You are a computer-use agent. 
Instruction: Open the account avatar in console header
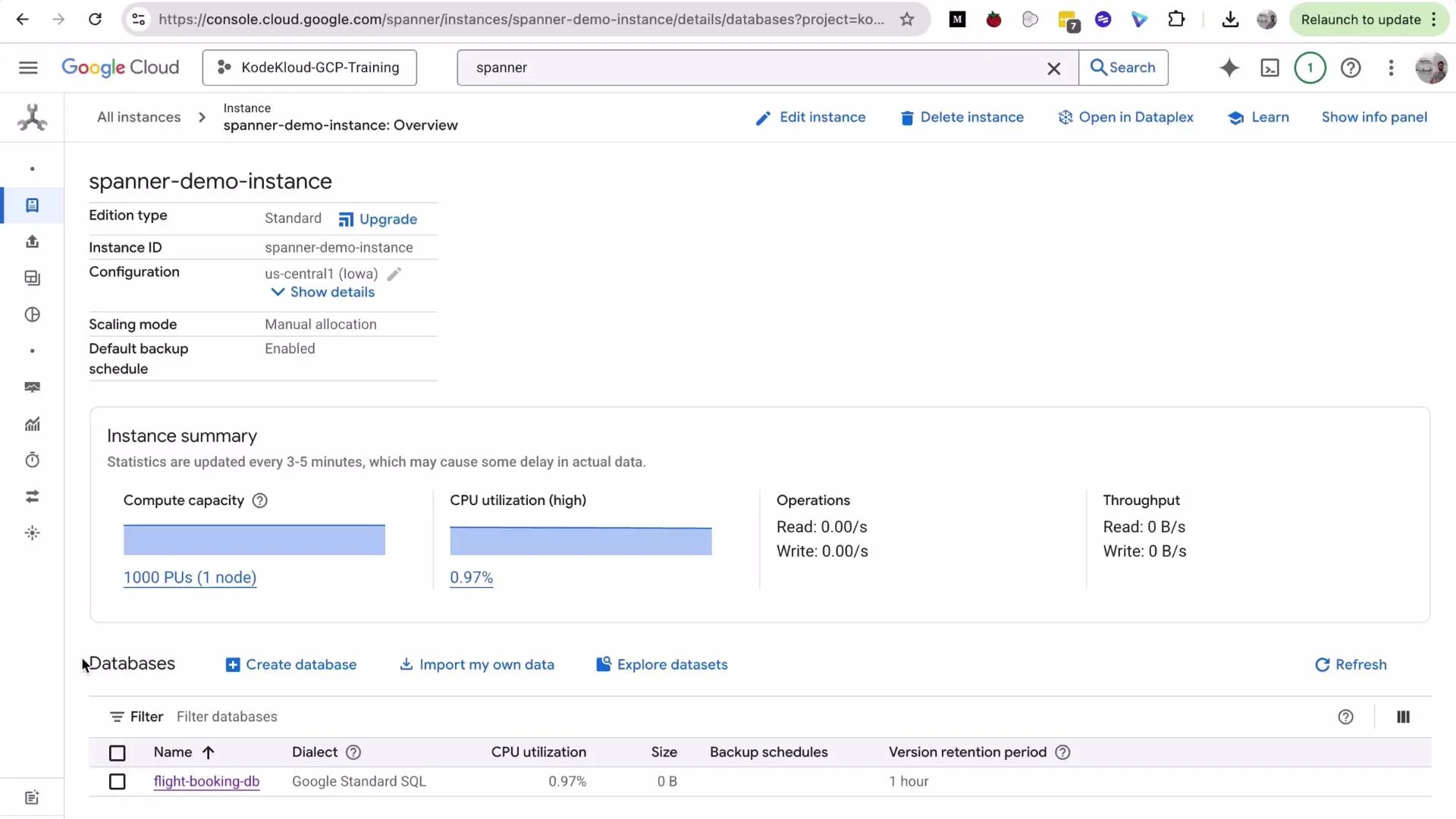tap(1431, 67)
